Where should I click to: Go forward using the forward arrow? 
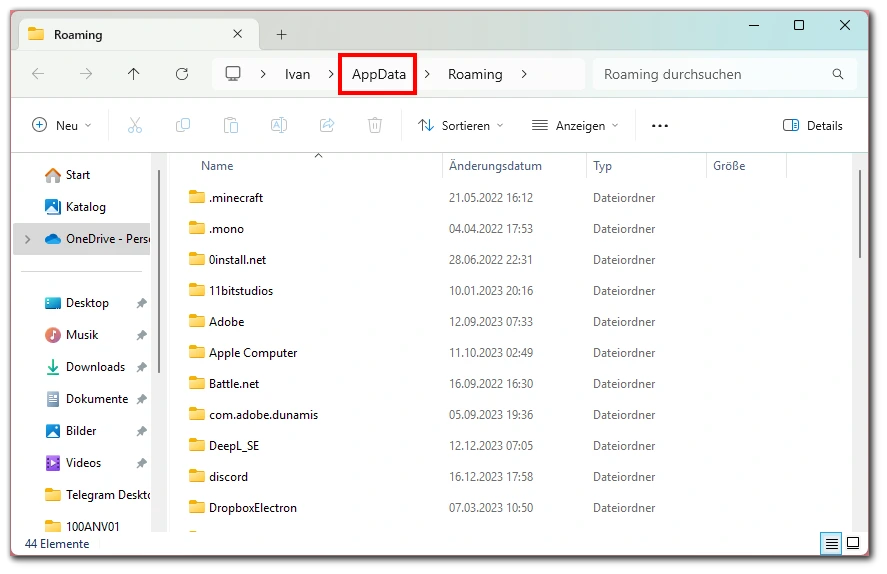(x=85, y=74)
